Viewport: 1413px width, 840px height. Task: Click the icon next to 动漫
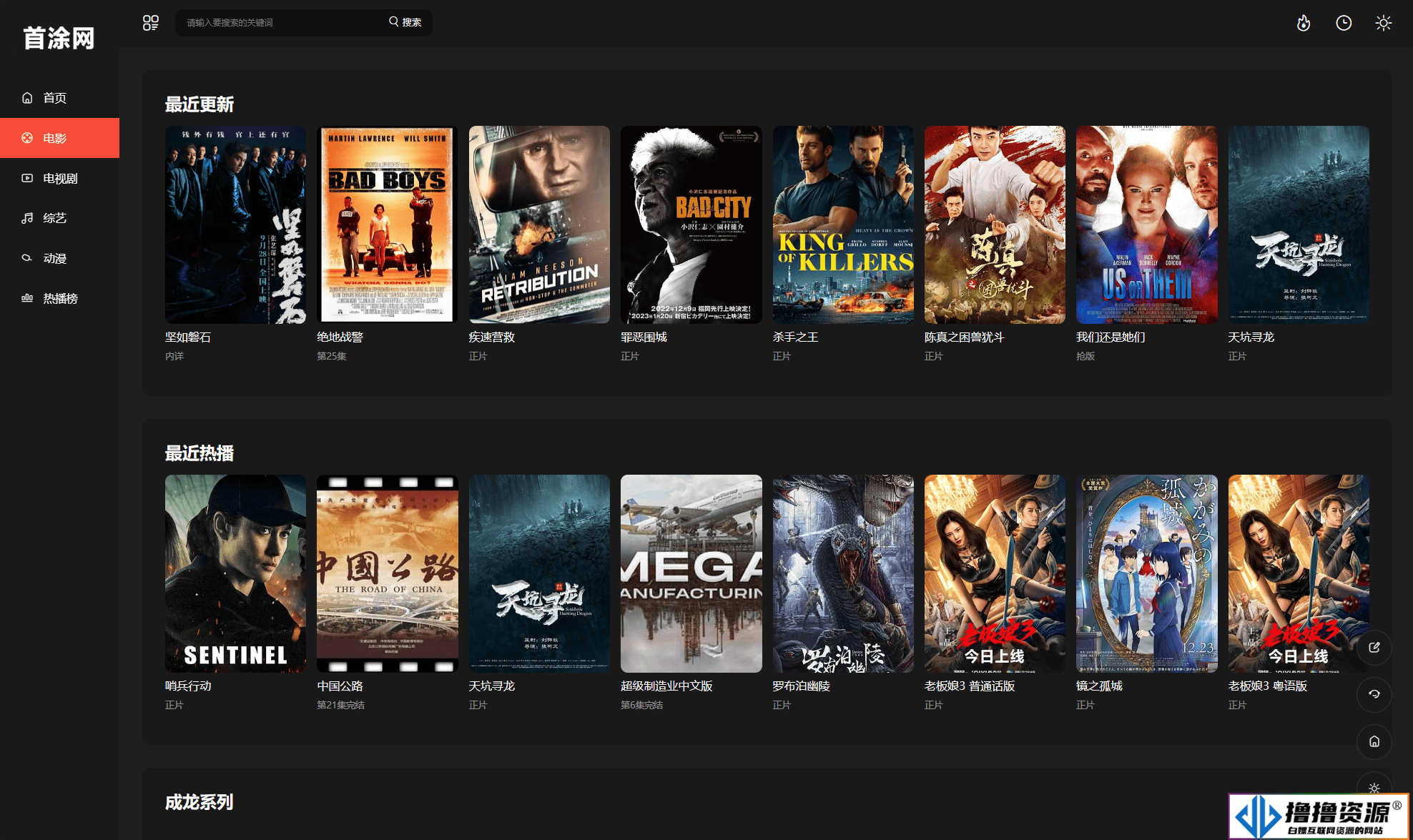point(27,258)
